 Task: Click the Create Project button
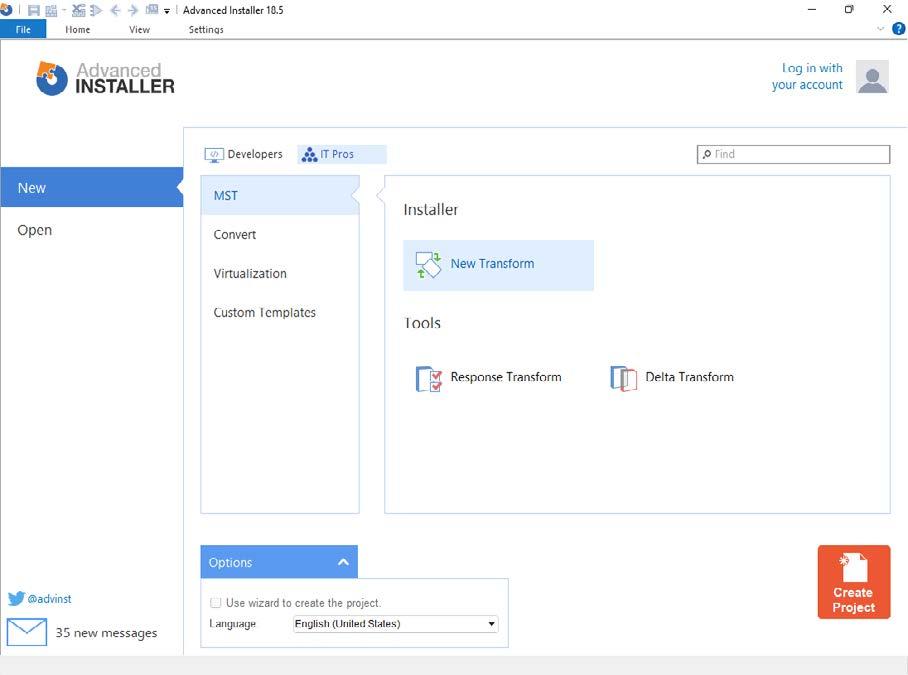(854, 582)
